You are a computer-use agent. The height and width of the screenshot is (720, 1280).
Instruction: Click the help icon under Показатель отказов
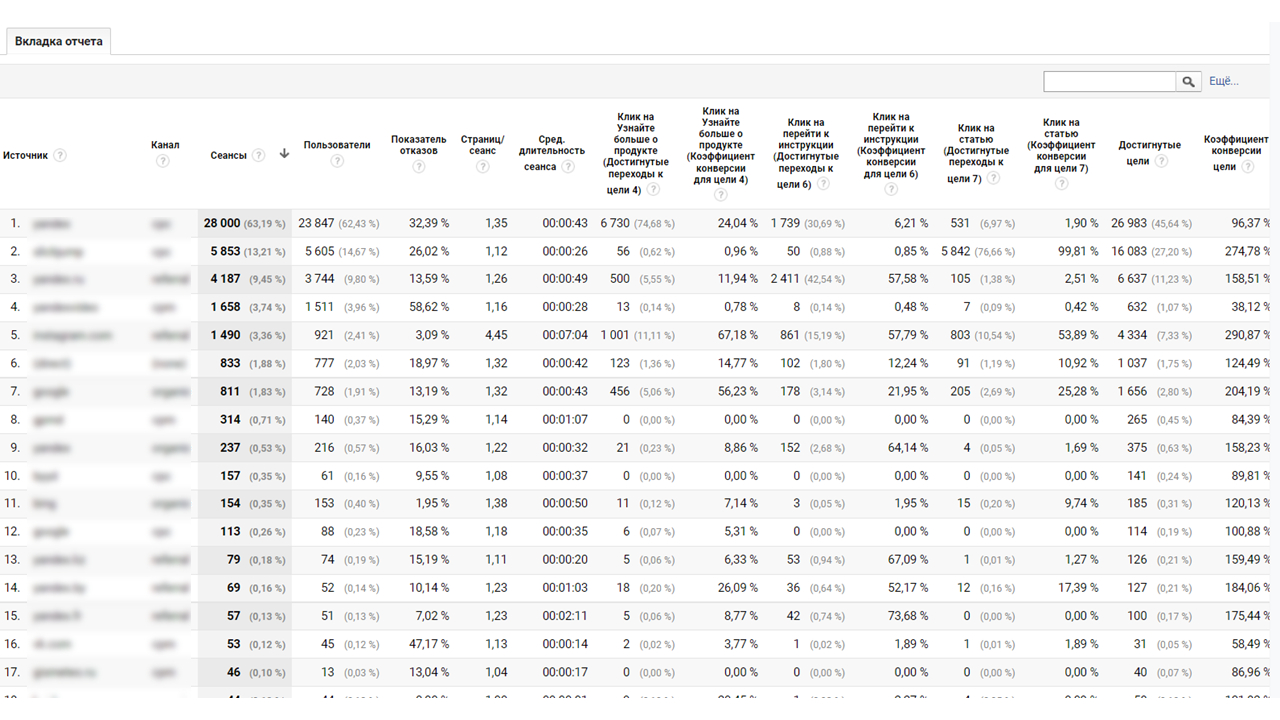(x=419, y=167)
